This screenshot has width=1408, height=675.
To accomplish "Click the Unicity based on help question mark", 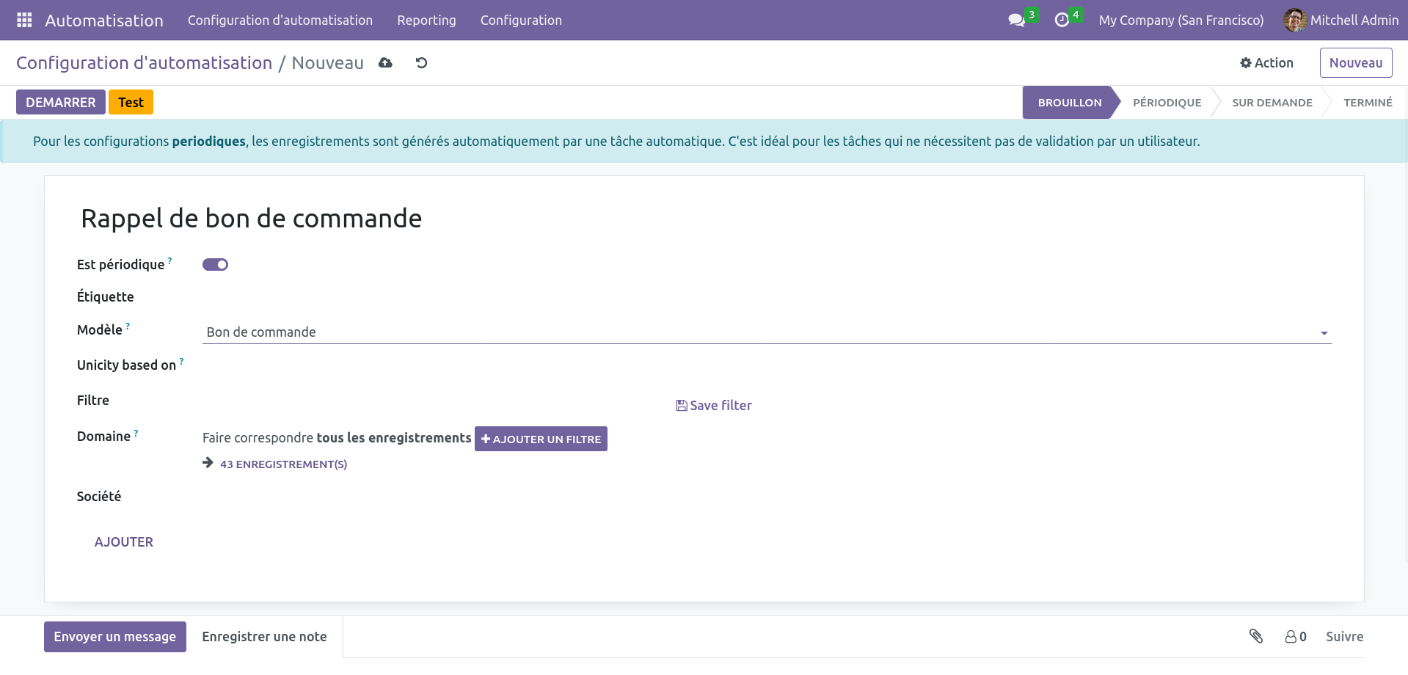I will click(x=182, y=361).
